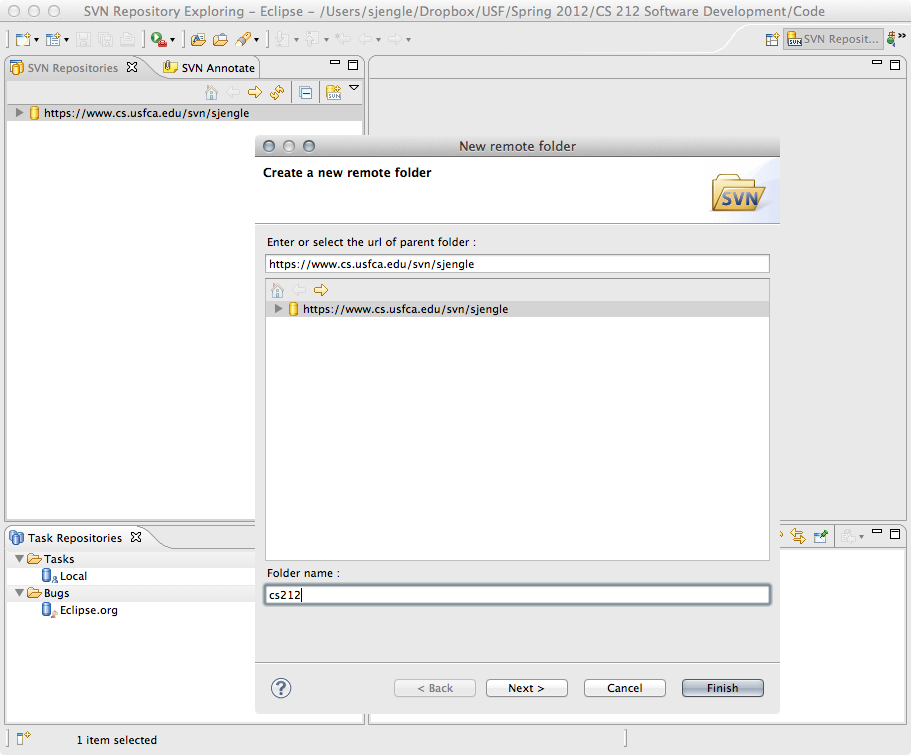Click the Add SVN Repository icon

(x=334, y=92)
